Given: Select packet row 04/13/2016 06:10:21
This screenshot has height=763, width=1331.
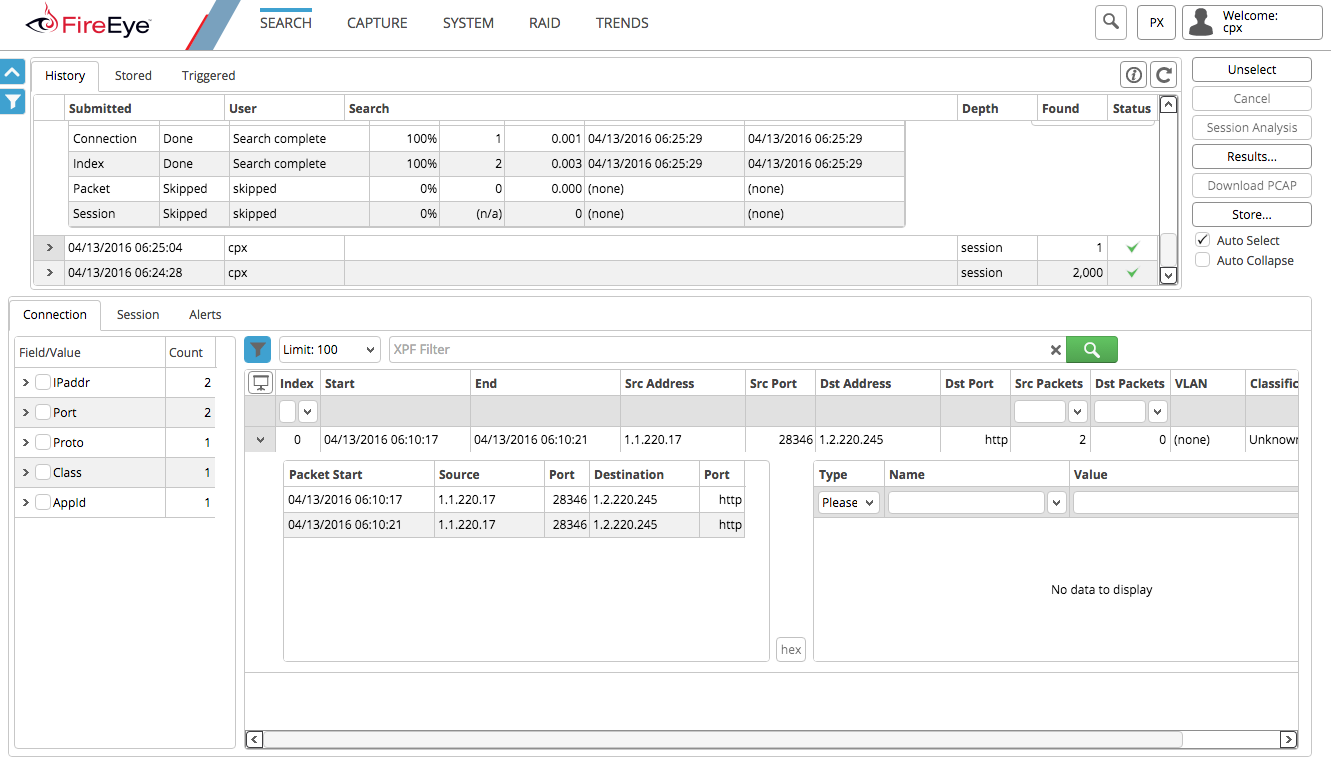Looking at the screenshot, I should [514, 525].
